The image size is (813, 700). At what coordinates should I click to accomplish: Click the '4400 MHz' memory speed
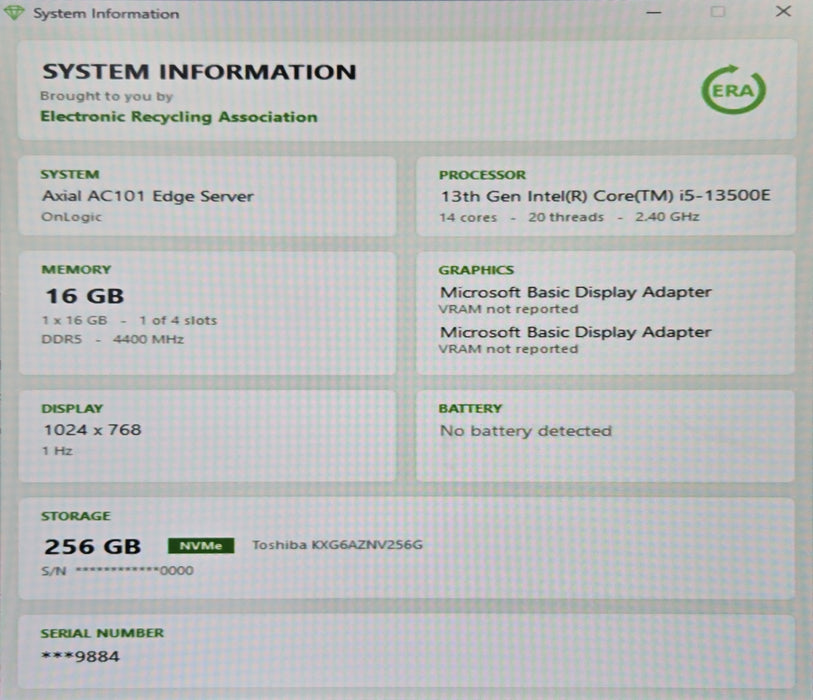pyautogui.click(x=148, y=339)
